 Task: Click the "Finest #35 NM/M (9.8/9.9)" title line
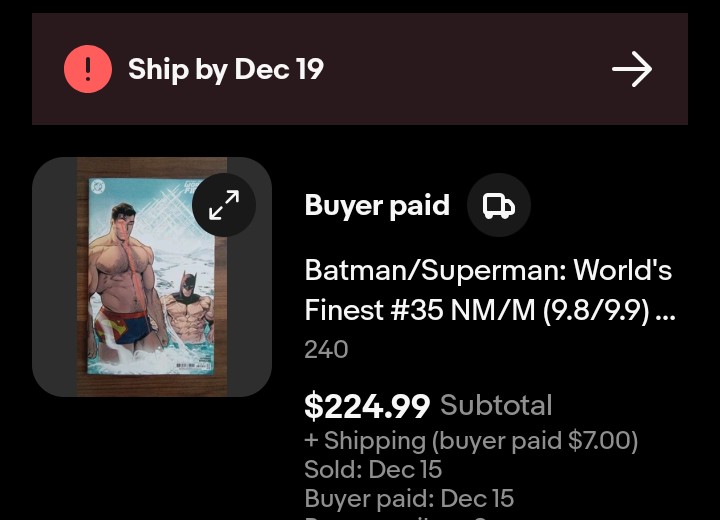pos(478,311)
